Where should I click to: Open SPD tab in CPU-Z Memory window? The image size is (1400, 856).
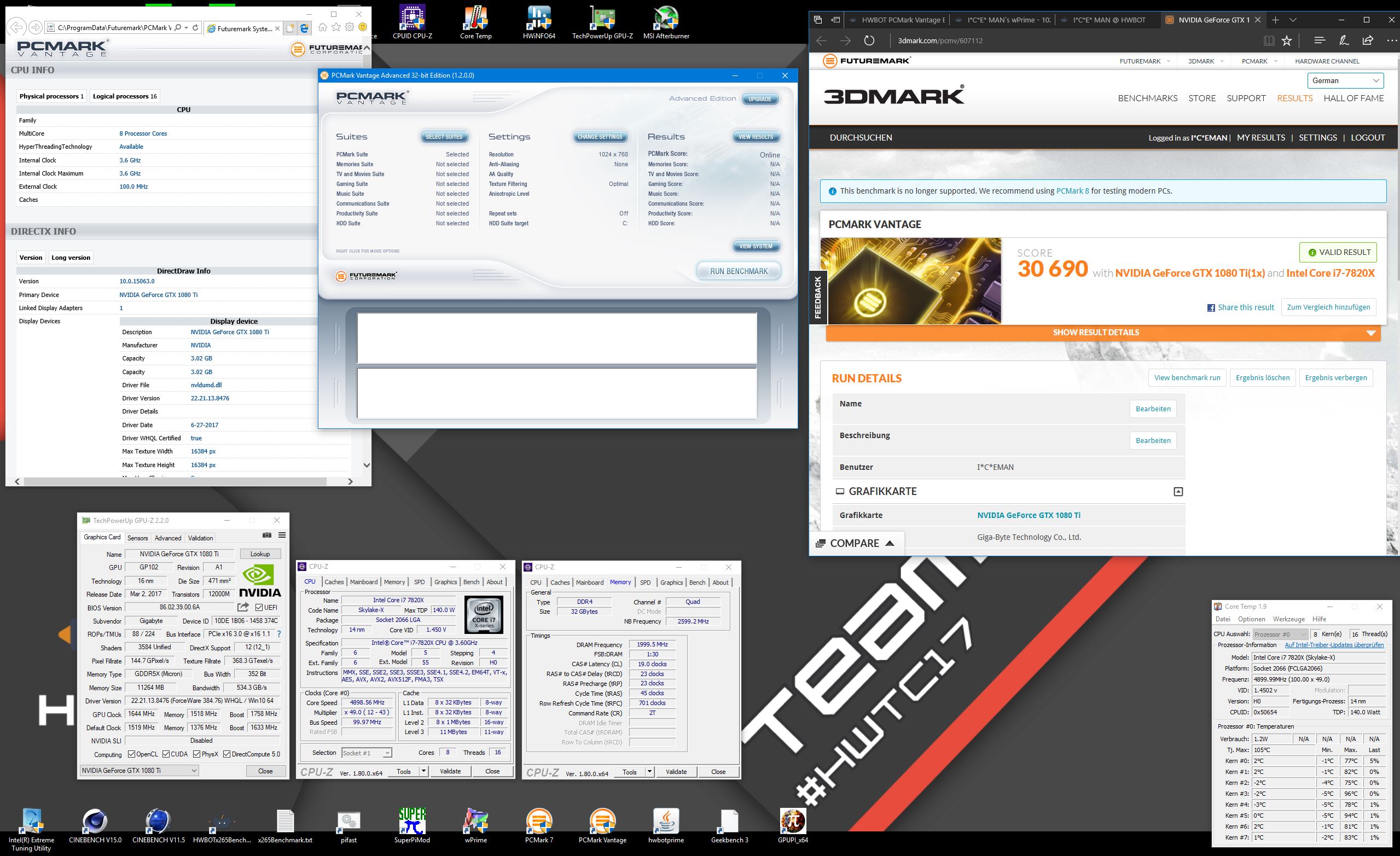click(x=646, y=583)
